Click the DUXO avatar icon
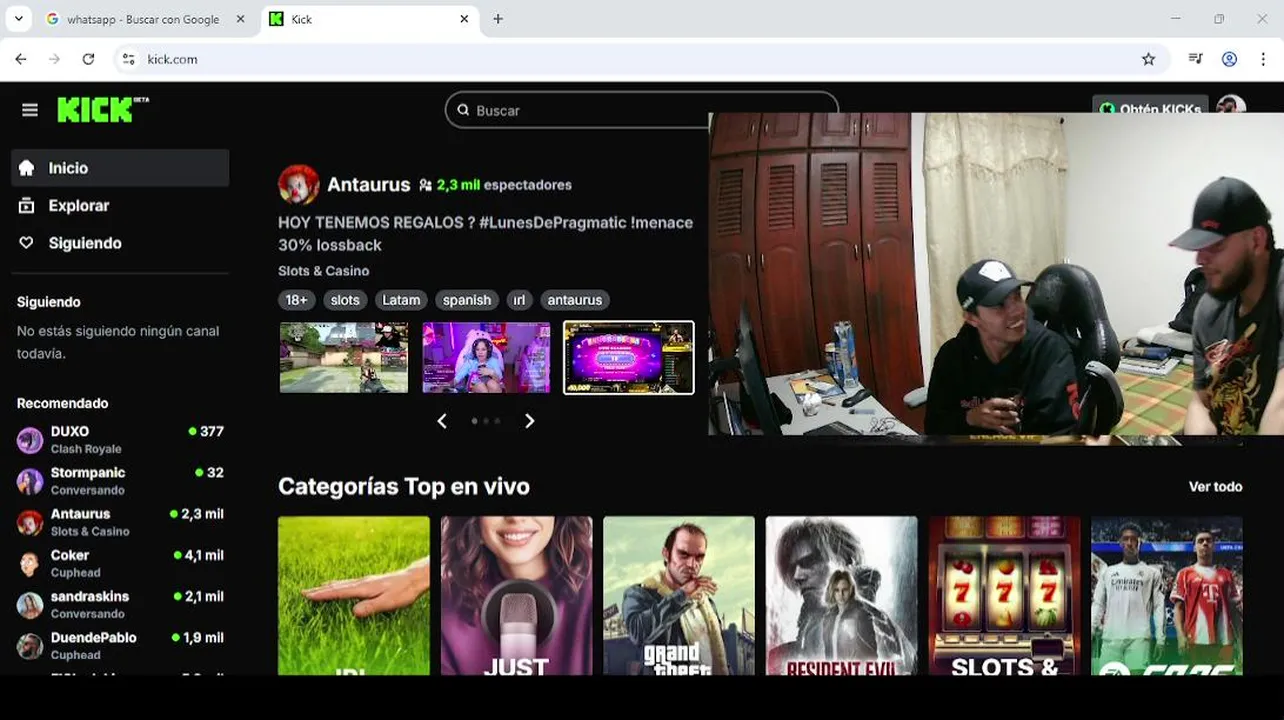This screenshot has width=1284, height=720. (30, 440)
